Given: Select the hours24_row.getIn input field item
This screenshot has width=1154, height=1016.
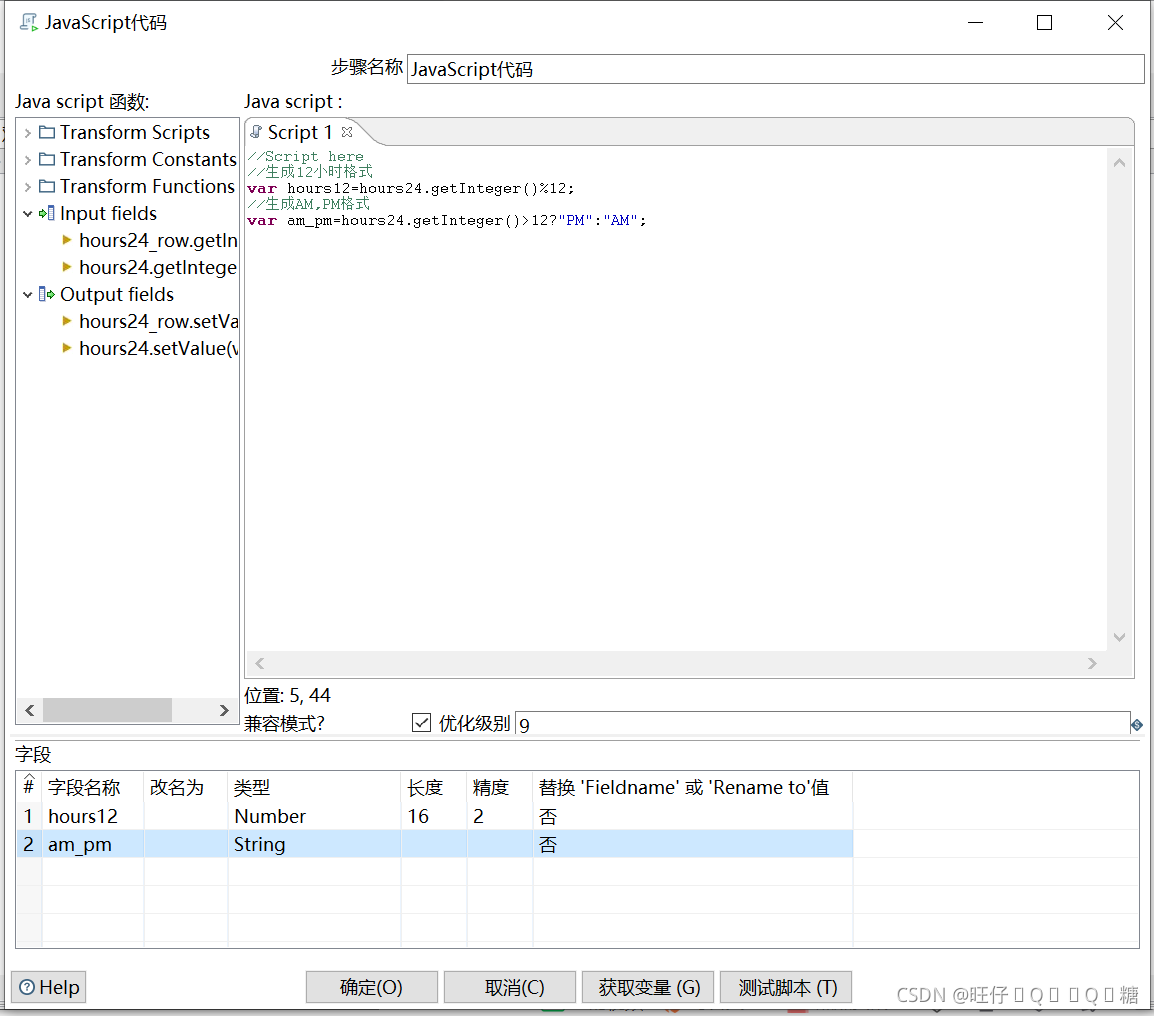Looking at the screenshot, I should (x=157, y=241).
